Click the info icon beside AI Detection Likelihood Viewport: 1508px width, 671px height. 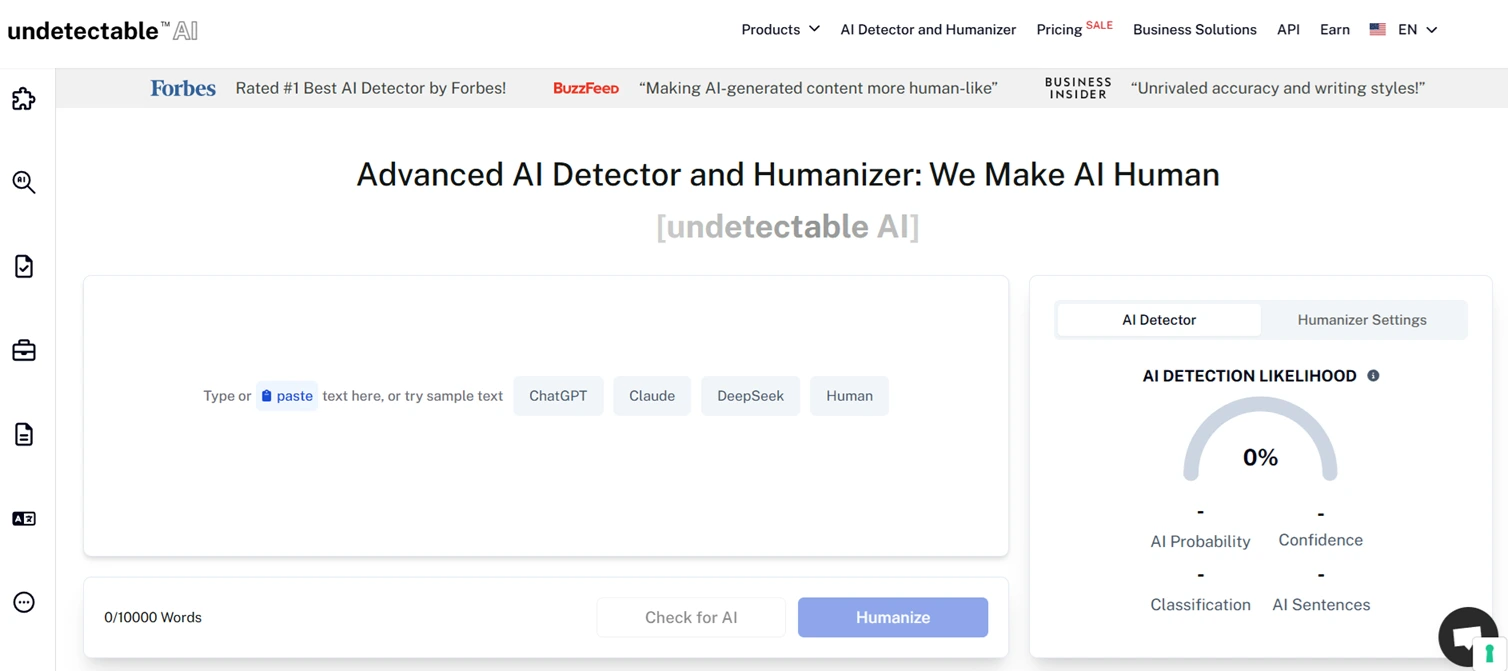(x=1372, y=375)
